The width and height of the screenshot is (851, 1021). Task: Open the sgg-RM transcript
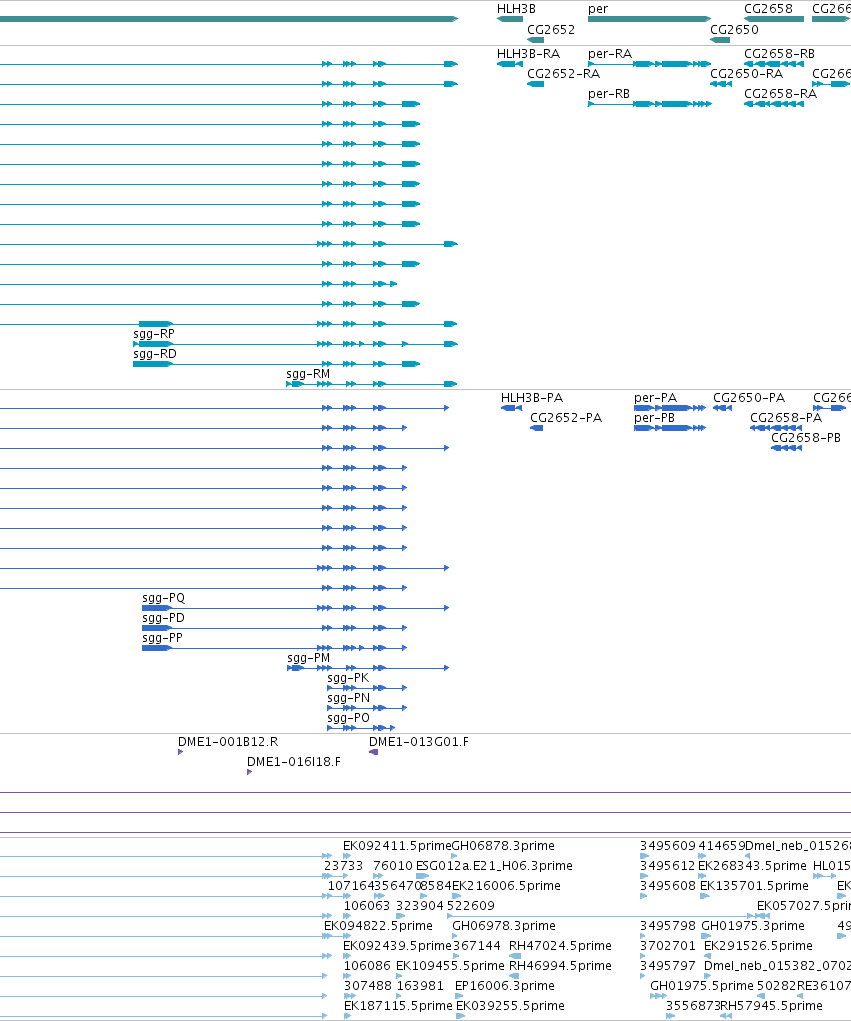coord(372,384)
